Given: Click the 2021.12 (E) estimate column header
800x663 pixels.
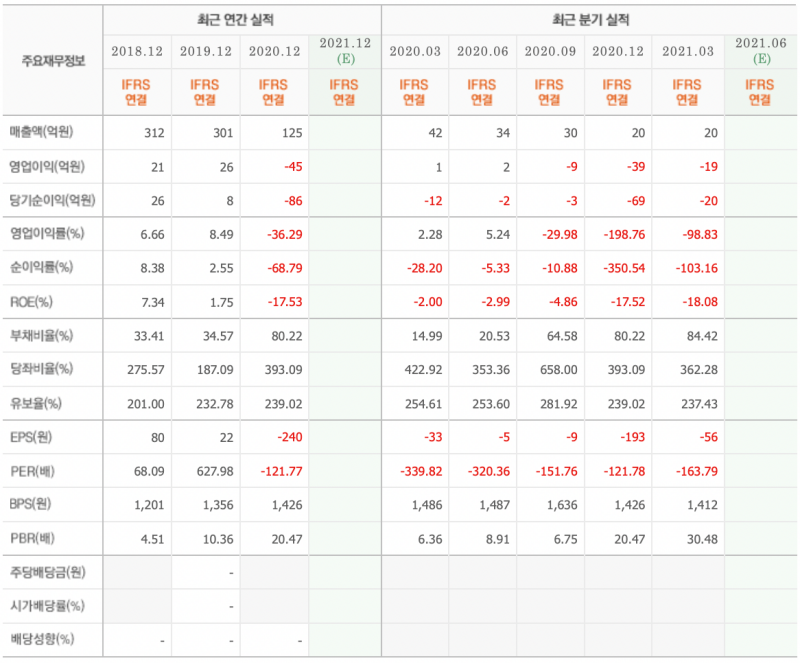Looking at the screenshot, I should (x=345, y=51).
